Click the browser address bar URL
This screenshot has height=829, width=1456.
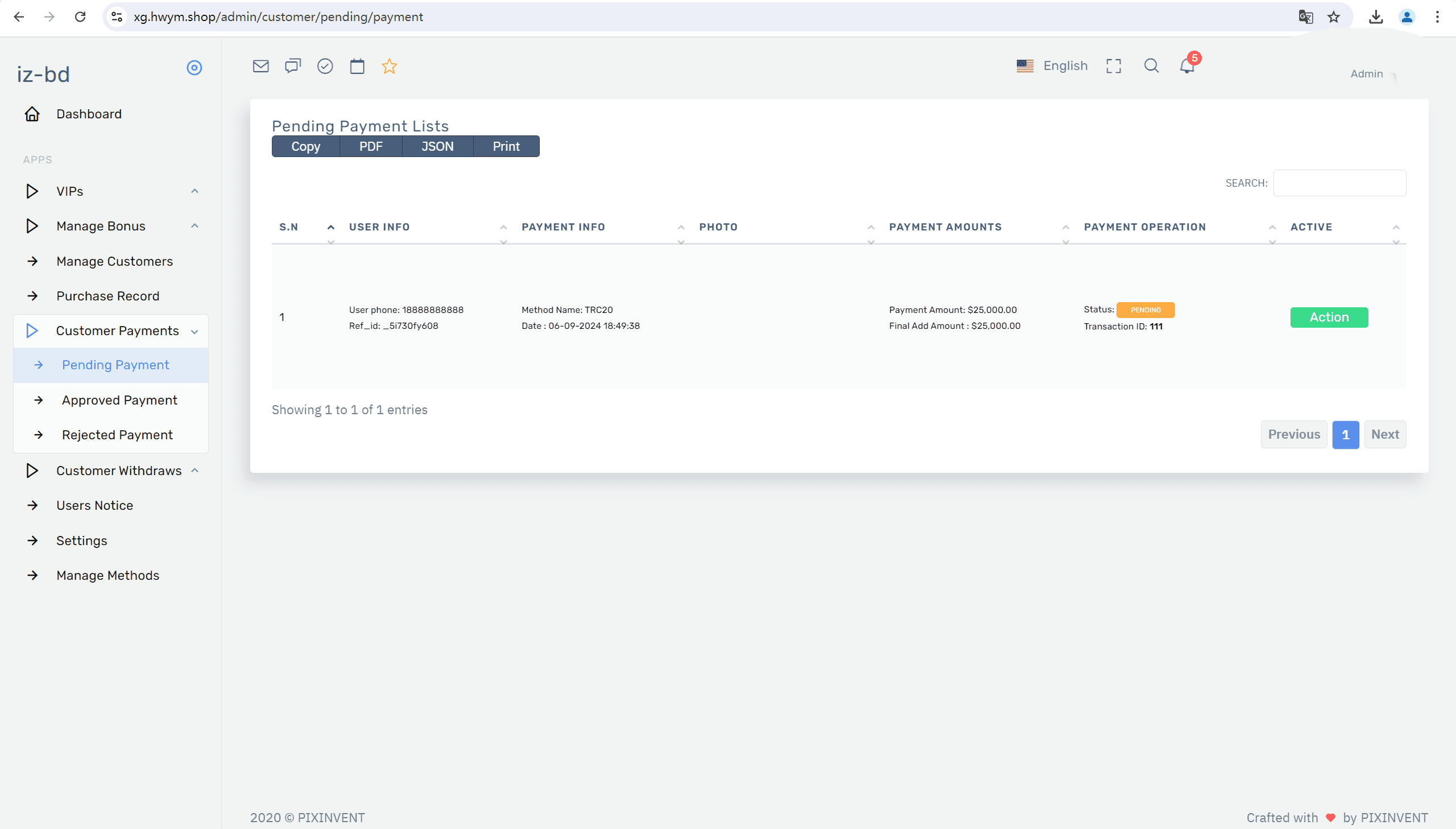click(278, 17)
